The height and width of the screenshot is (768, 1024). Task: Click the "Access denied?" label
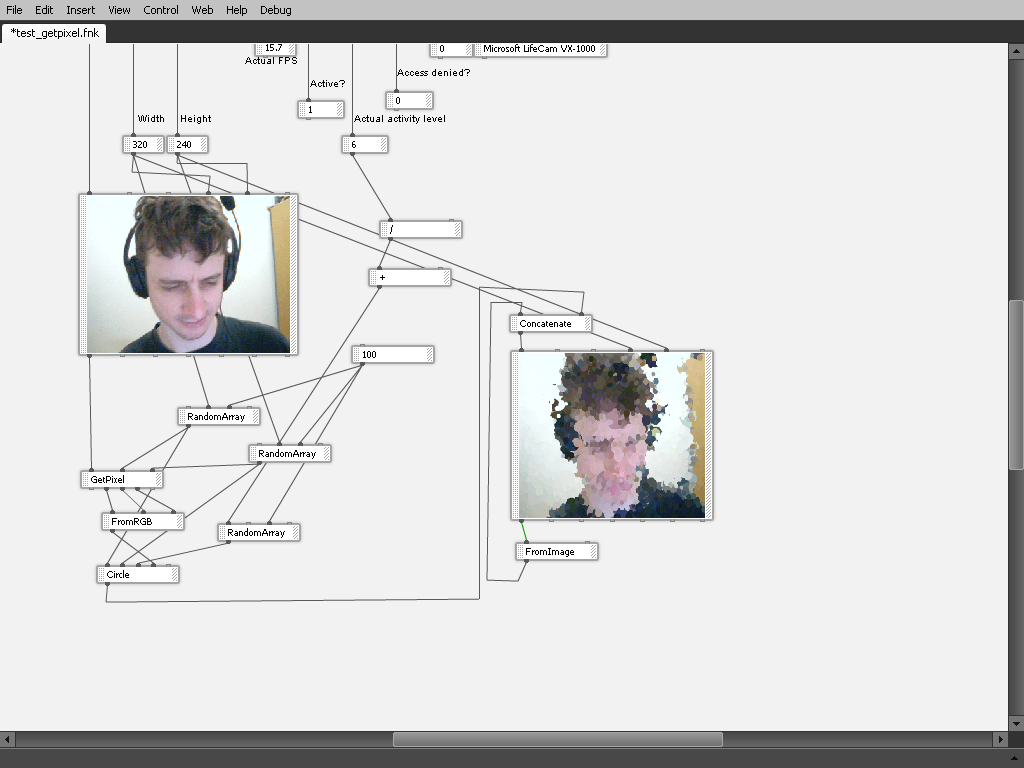[434, 72]
